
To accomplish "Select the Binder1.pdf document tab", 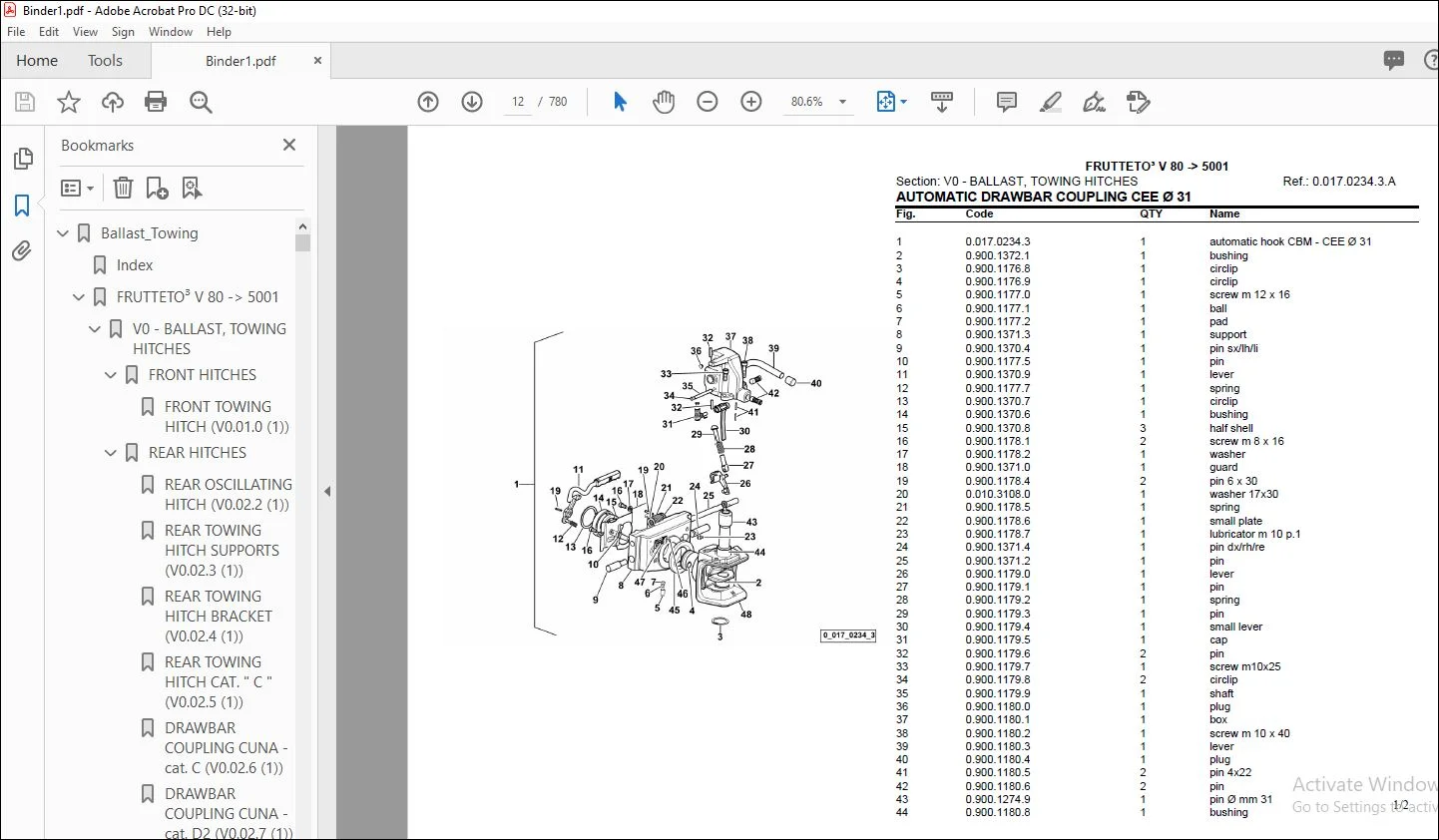I will click(x=240, y=61).
